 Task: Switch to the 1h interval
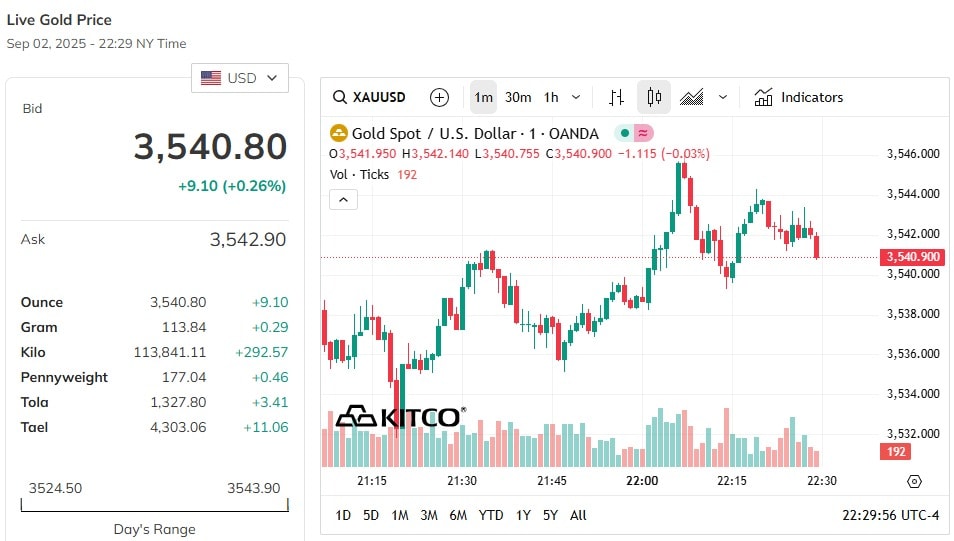(551, 97)
